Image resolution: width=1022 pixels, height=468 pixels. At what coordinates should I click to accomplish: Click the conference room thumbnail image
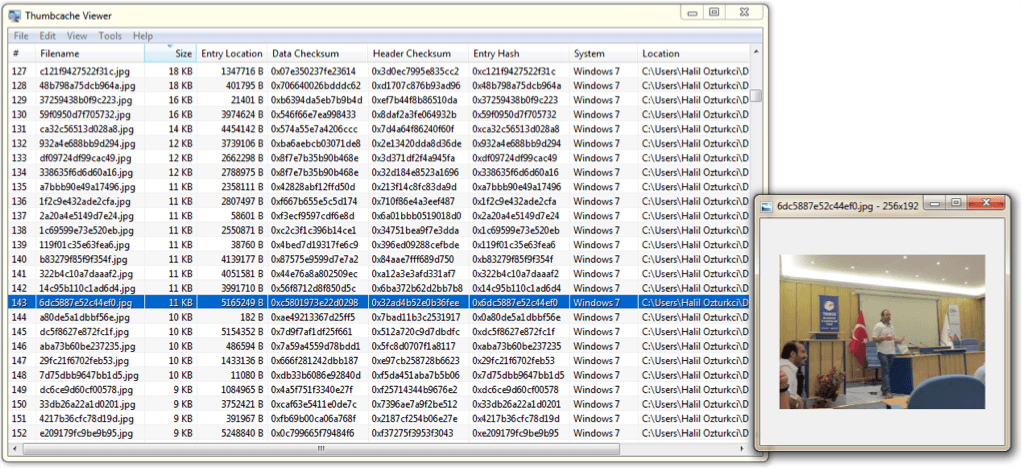pyautogui.click(x=881, y=331)
